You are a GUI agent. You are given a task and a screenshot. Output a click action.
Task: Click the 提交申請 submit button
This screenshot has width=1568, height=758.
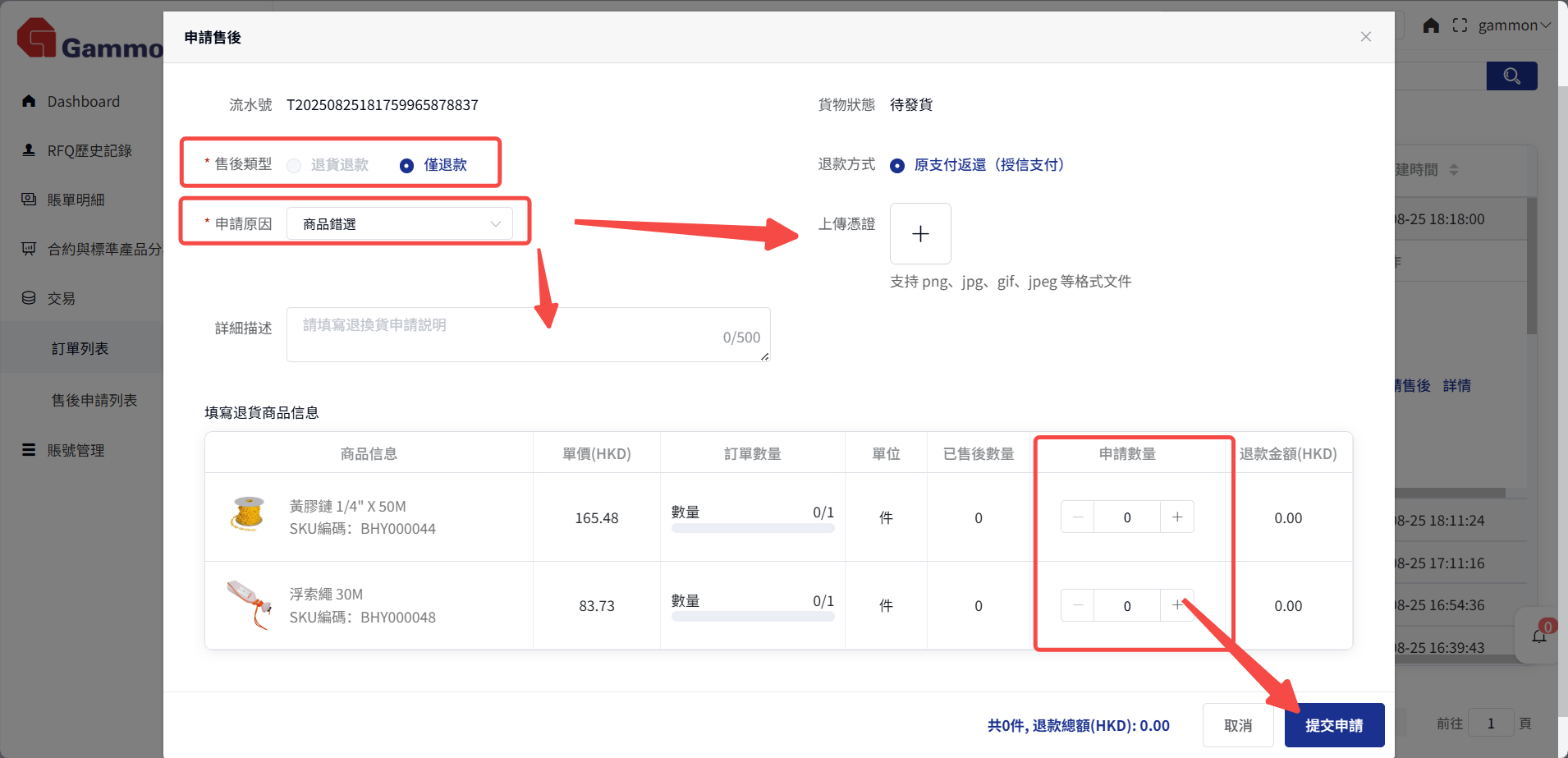(1334, 725)
